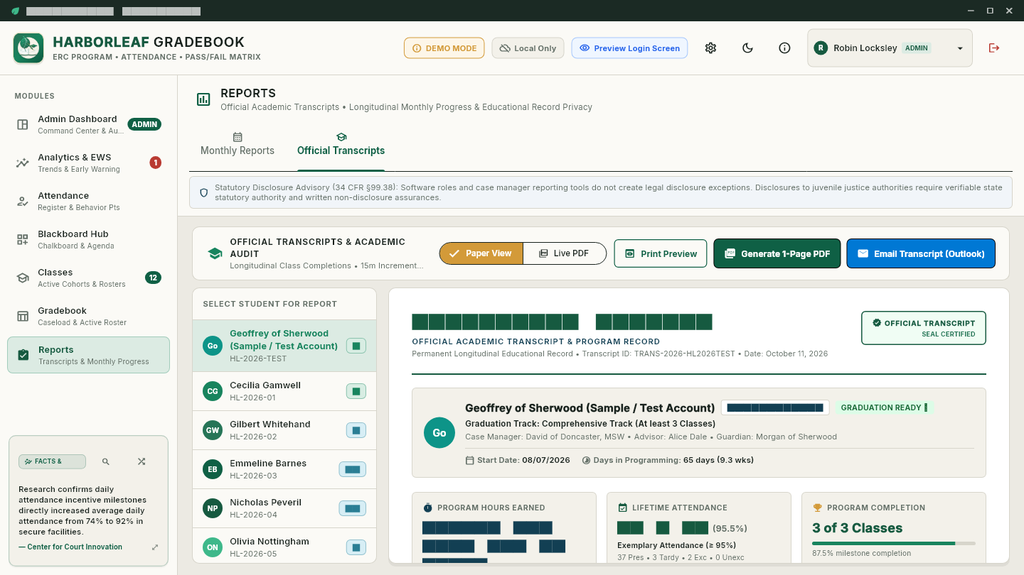Click the DEMO MODE badge
This screenshot has width=1024, height=575.
(x=444, y=48)
